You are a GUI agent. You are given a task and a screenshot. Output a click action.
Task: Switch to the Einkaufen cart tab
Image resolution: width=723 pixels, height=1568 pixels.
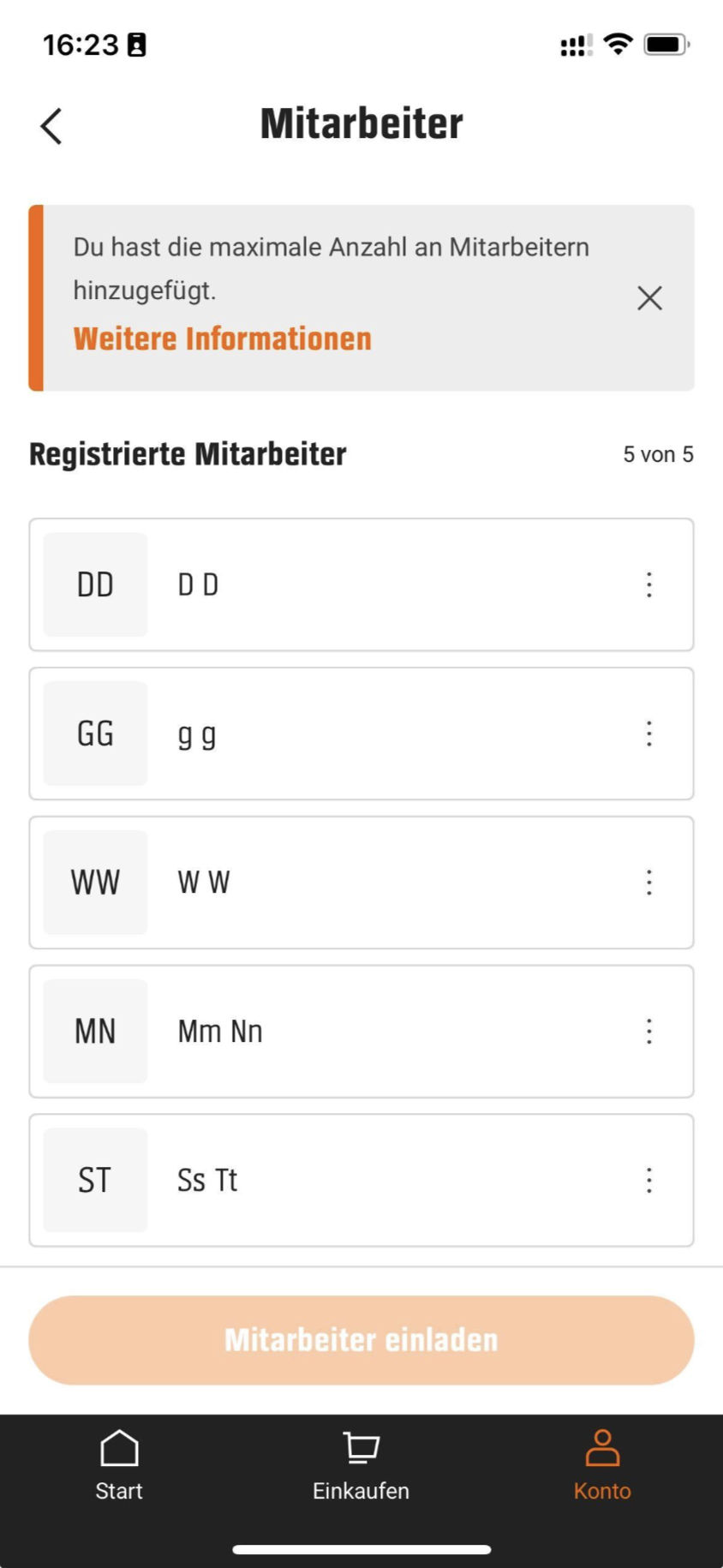pos(361,1465)
